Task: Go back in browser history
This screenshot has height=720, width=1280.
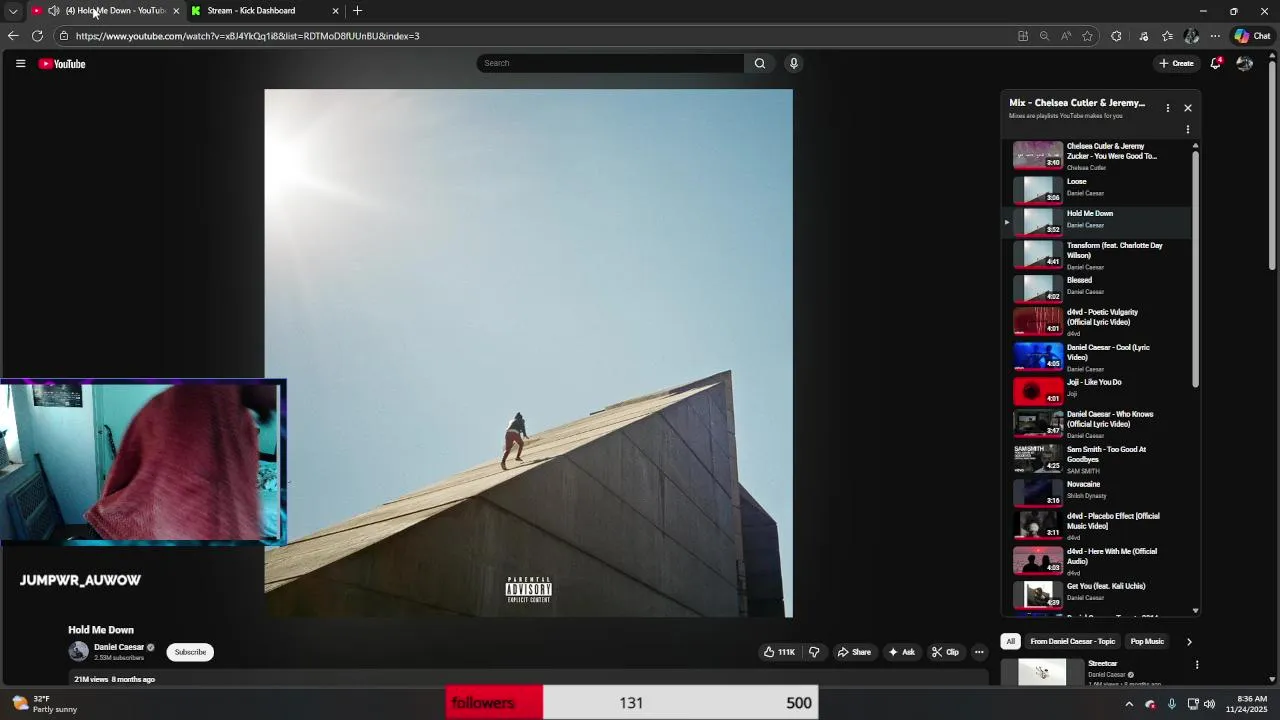Action: tap(13, 36)
